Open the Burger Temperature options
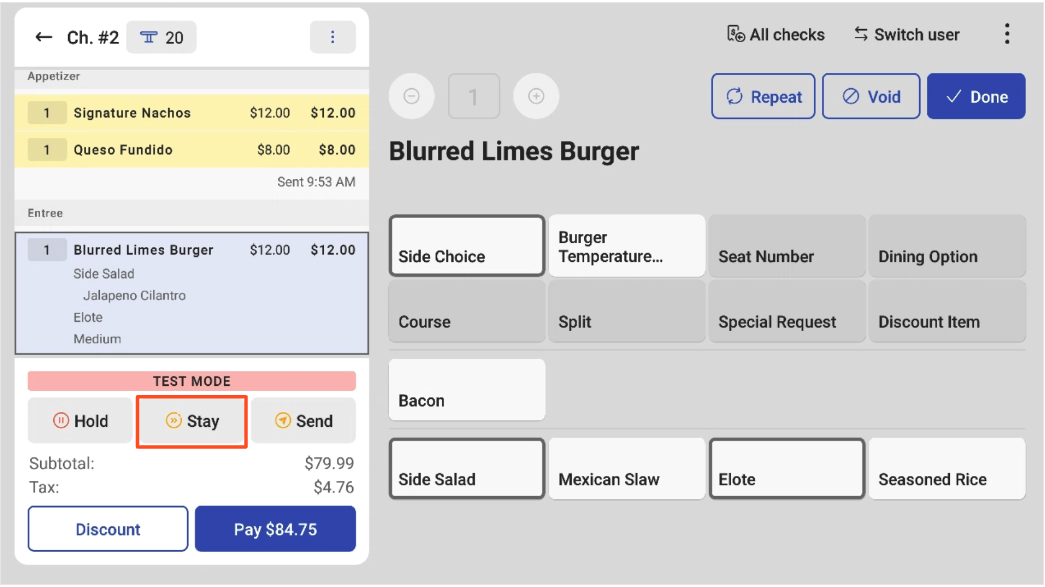This screenshot has width=1045, height=587. [x=626, y=245]
